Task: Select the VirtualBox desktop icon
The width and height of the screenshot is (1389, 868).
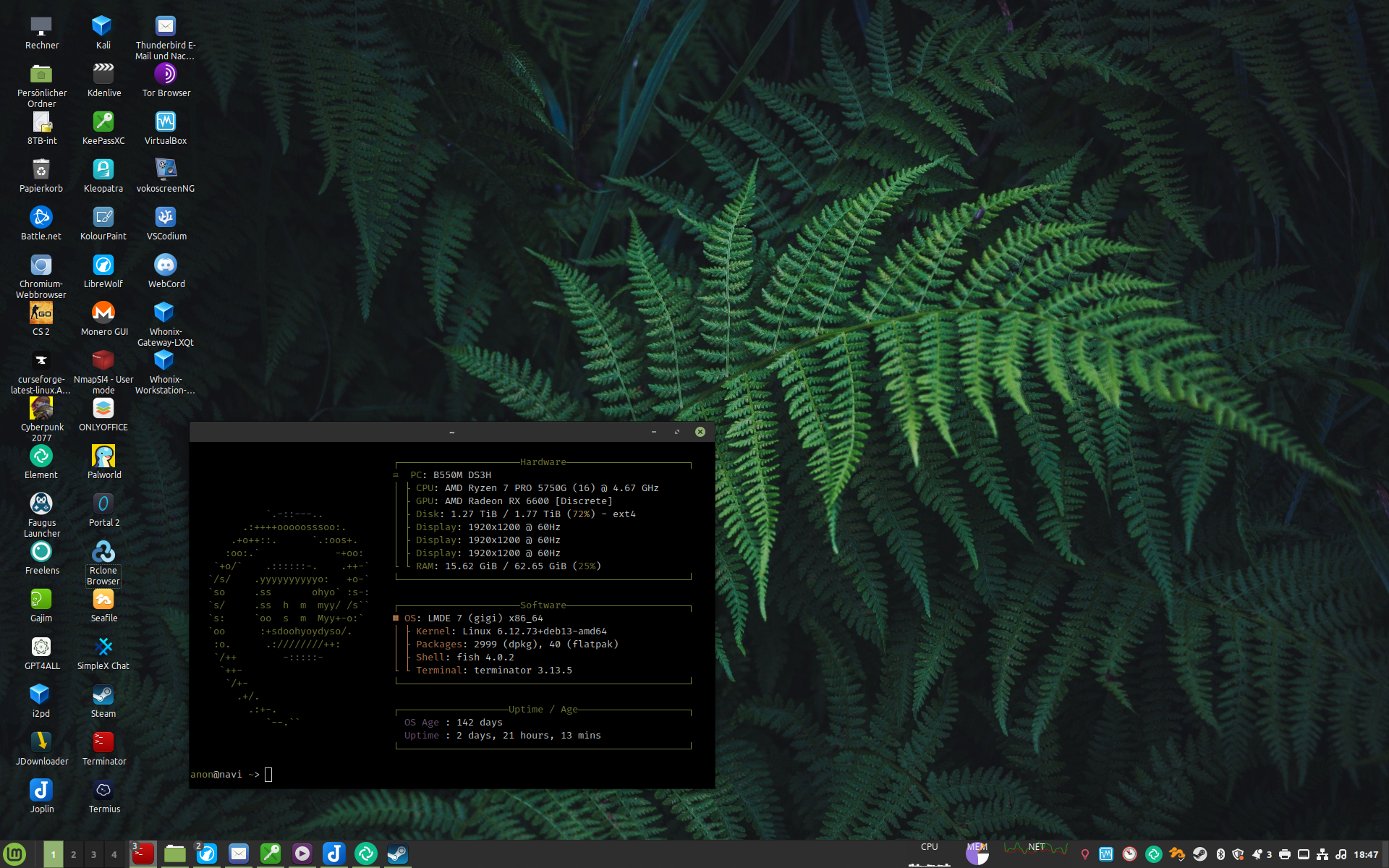Action: tap(166, 122)
